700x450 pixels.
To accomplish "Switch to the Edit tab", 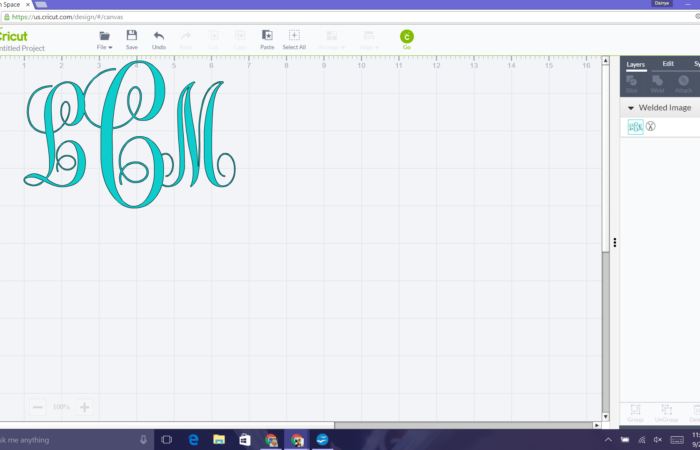I will [x=668, y=64].
